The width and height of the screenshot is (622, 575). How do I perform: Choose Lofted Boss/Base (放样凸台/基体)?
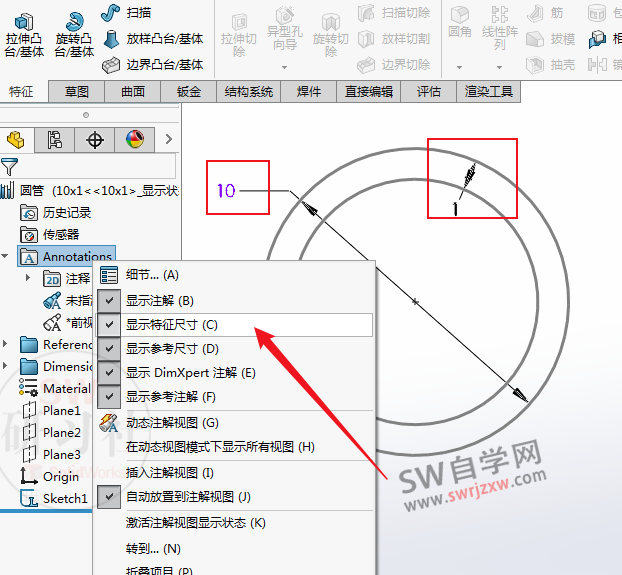(153, 39)
